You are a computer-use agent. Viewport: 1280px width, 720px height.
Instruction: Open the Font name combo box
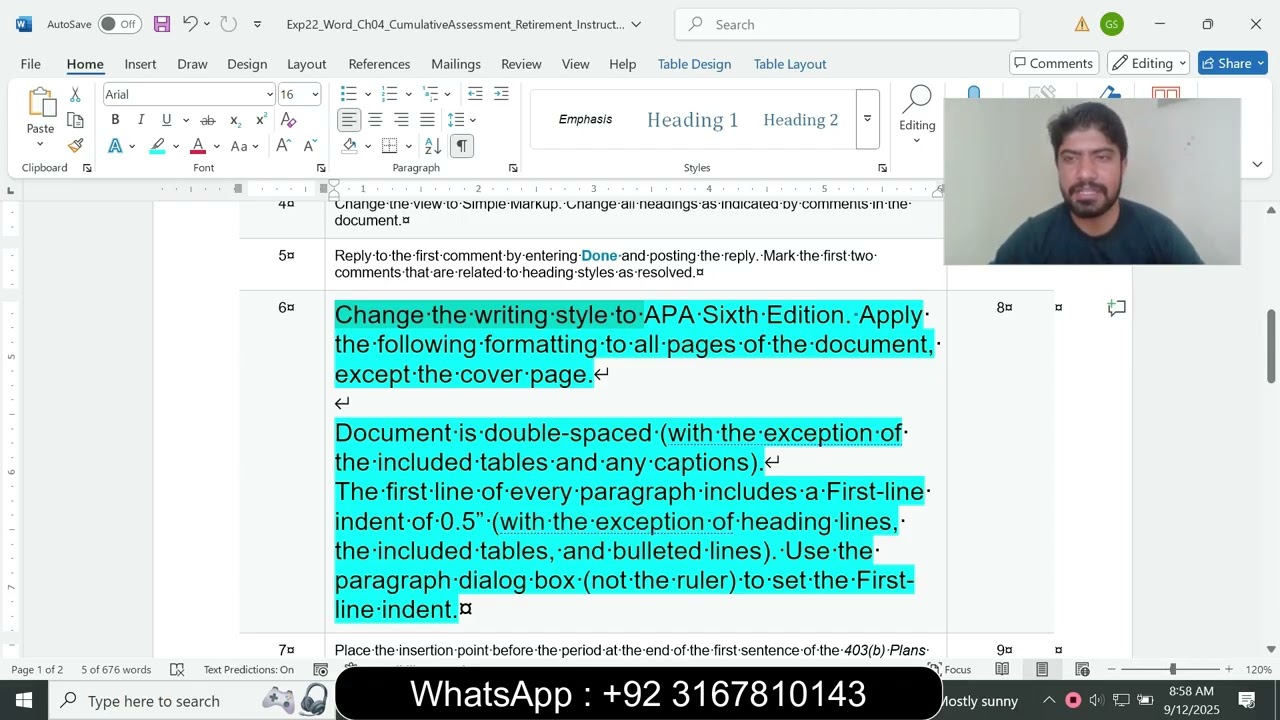tap(189, 94)
